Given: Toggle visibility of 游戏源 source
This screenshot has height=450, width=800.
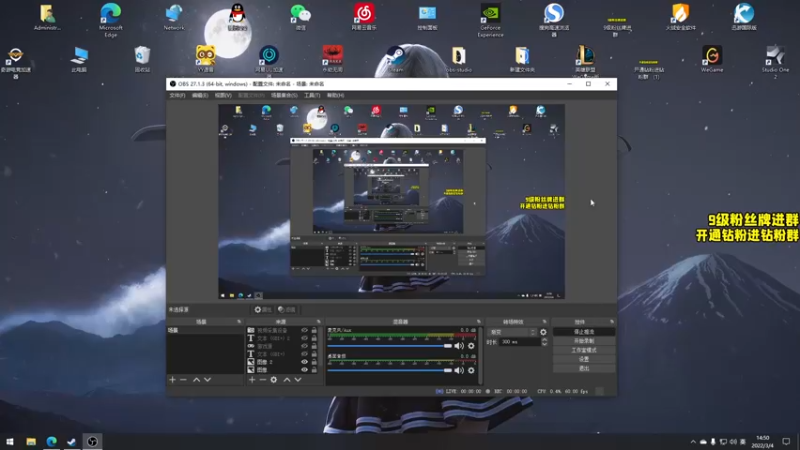Looking at the screenshot, I should 305,346.
